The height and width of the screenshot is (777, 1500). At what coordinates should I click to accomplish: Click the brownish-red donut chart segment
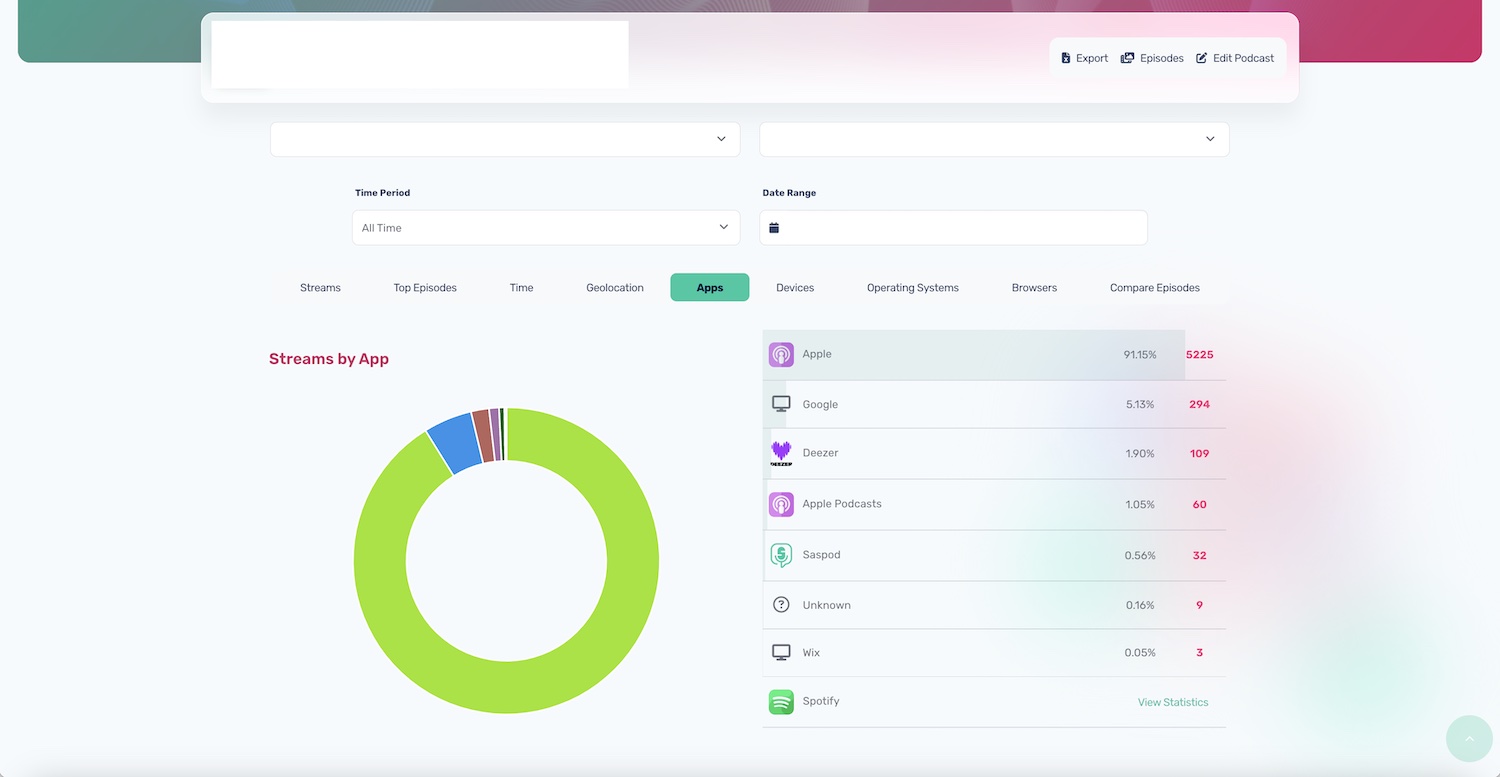coord(483,436)
